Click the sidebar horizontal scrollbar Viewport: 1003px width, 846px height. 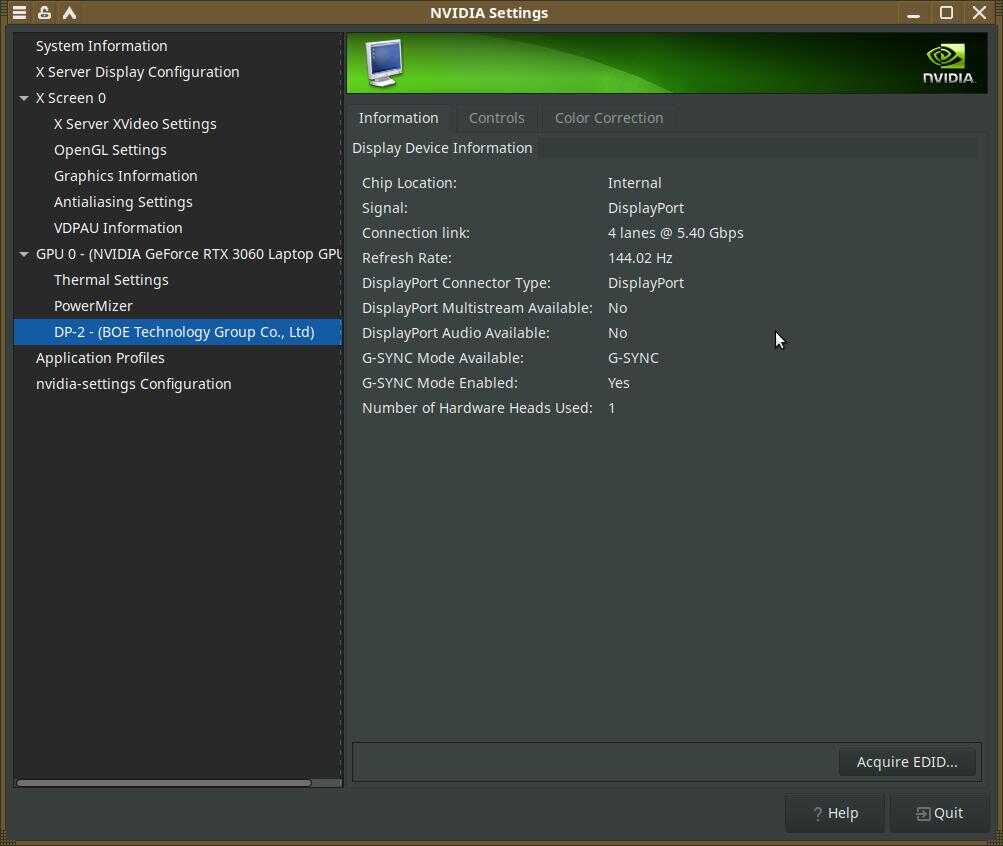(164, 783)
